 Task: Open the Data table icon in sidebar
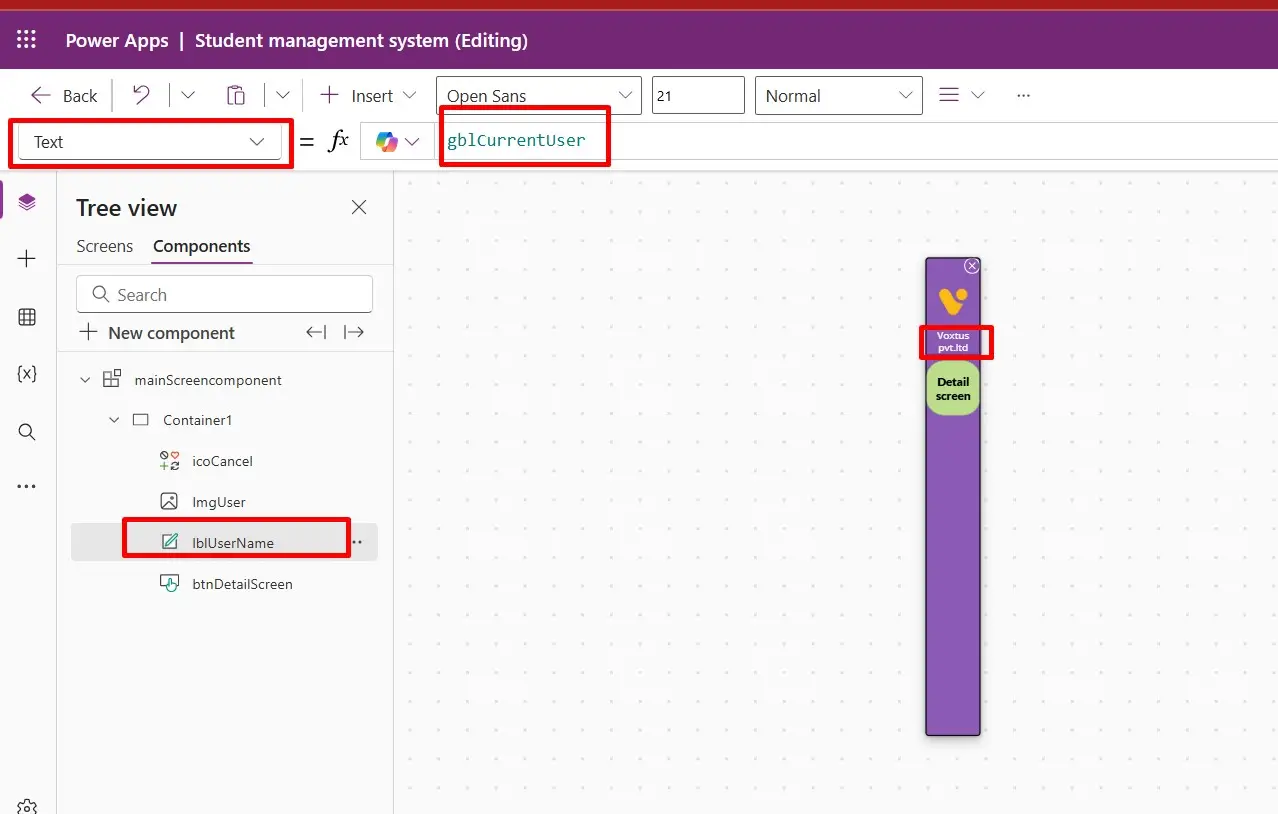click(27, 317)
